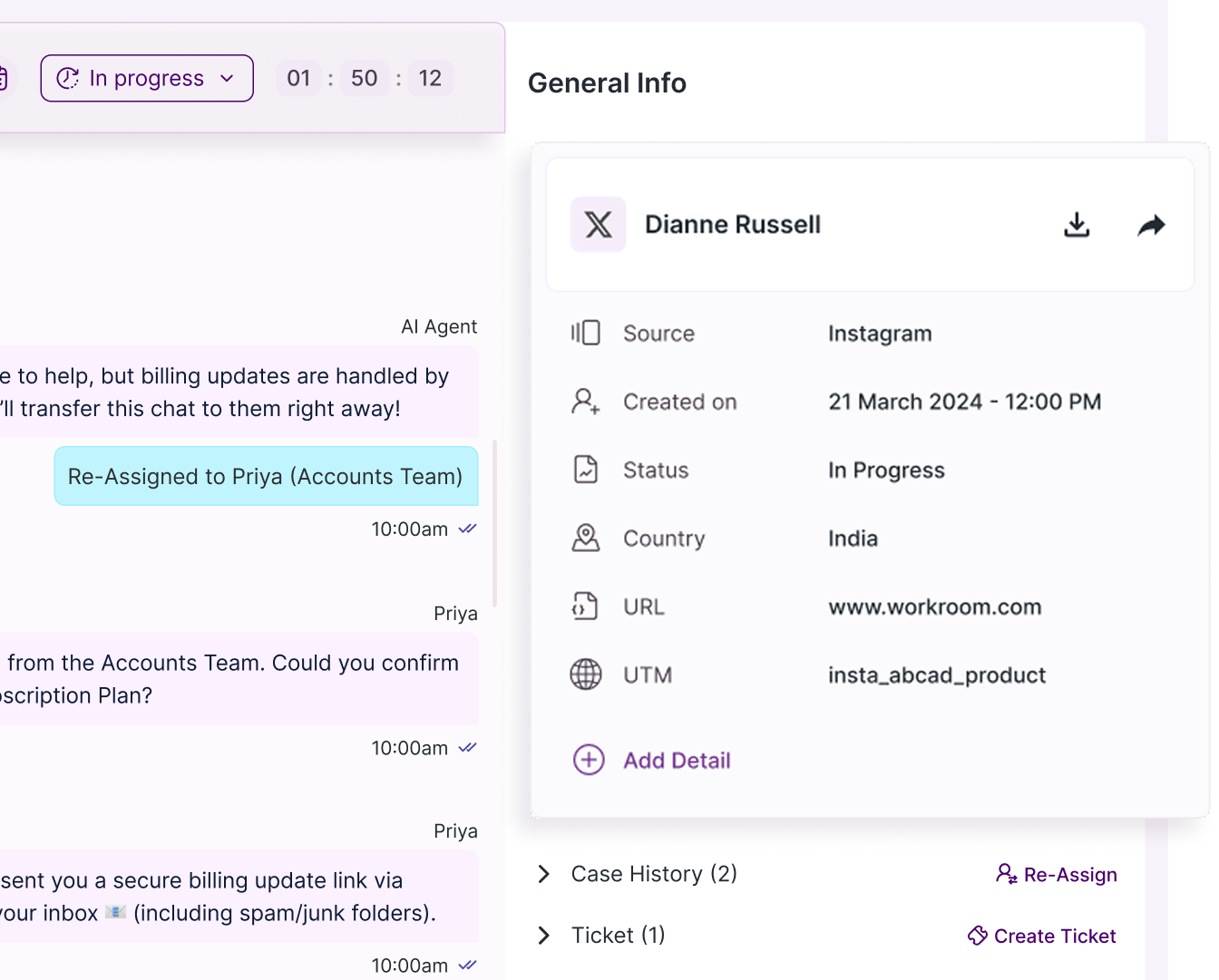Click the URL file icon

click(x=585, y=606)
